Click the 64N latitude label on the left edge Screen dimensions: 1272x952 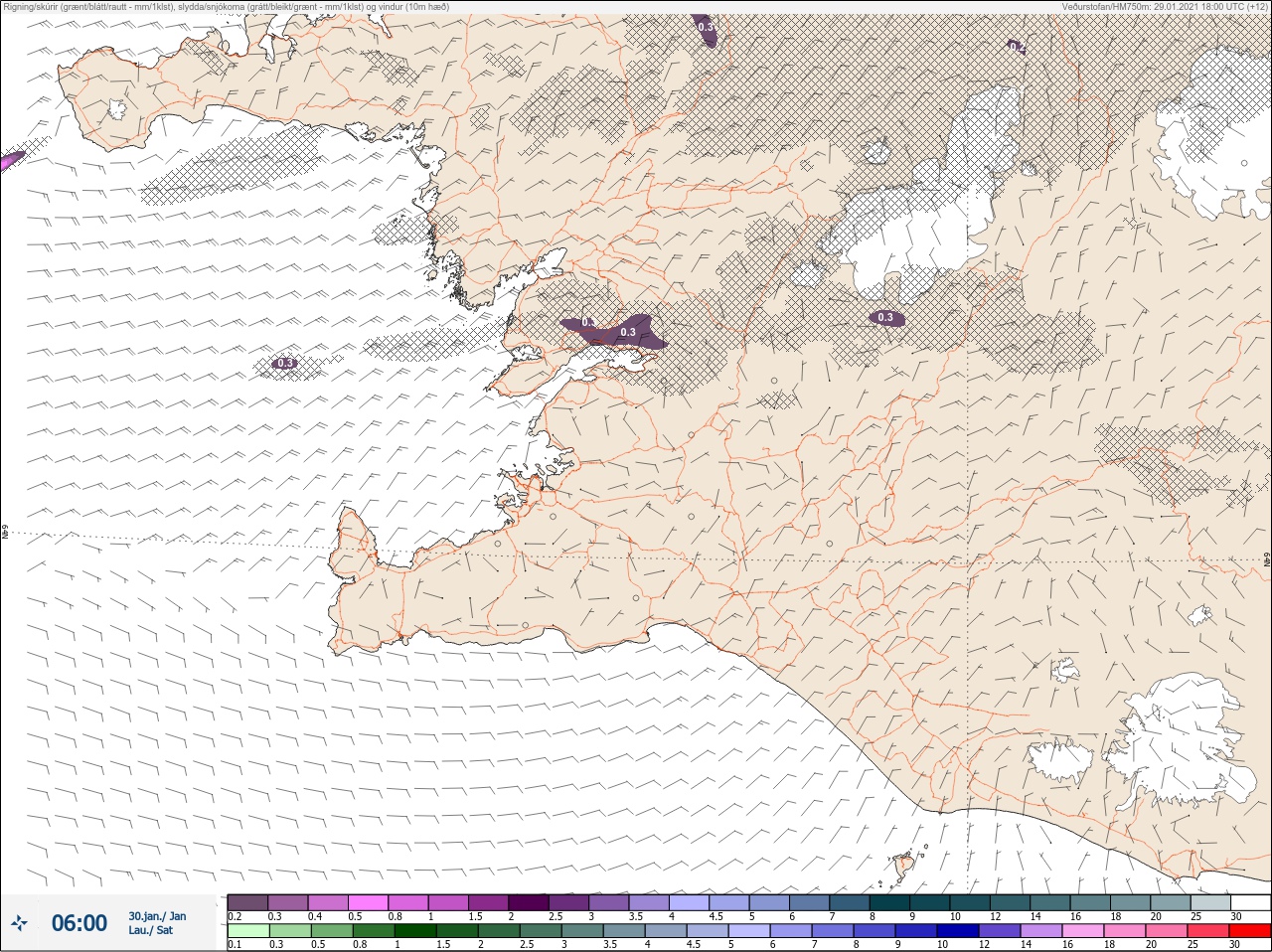[5, 533]
